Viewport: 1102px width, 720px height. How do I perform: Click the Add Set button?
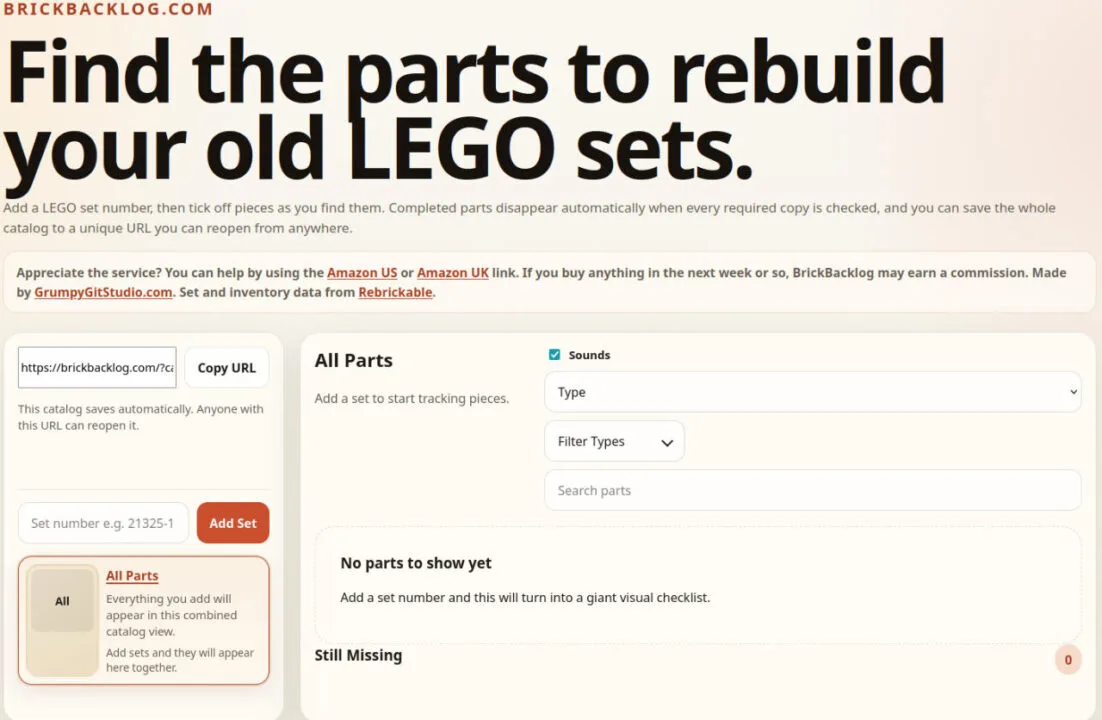[x=233, y=523]
